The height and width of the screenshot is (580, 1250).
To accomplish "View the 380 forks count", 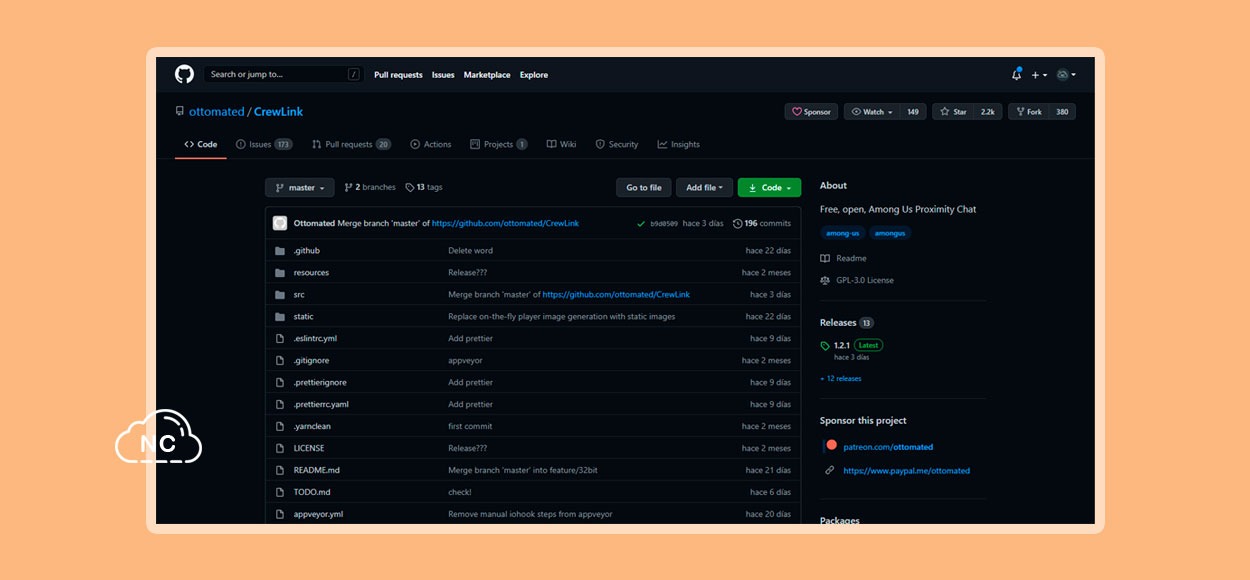I will (1062, 112).
